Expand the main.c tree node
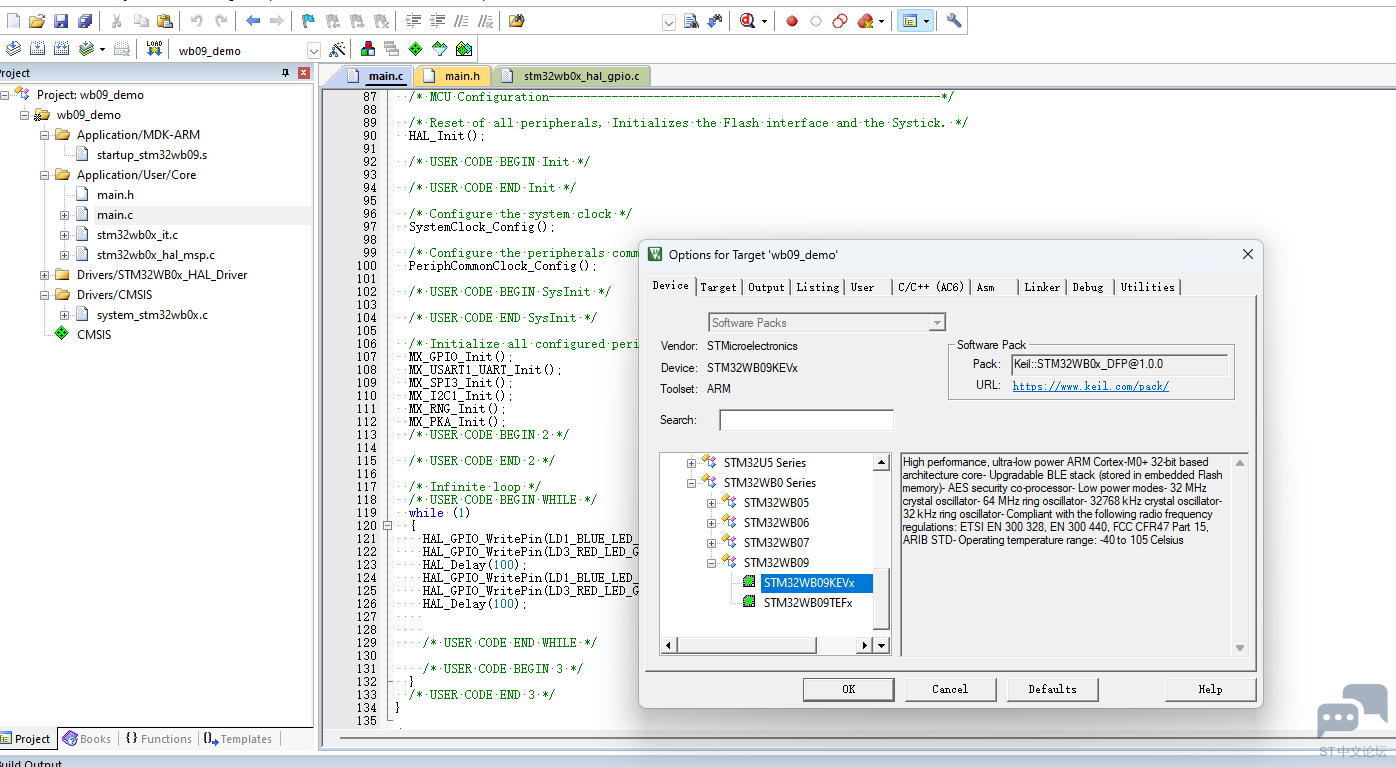The width and height of the screenshot is (1396, 767). tap(65, 215)
